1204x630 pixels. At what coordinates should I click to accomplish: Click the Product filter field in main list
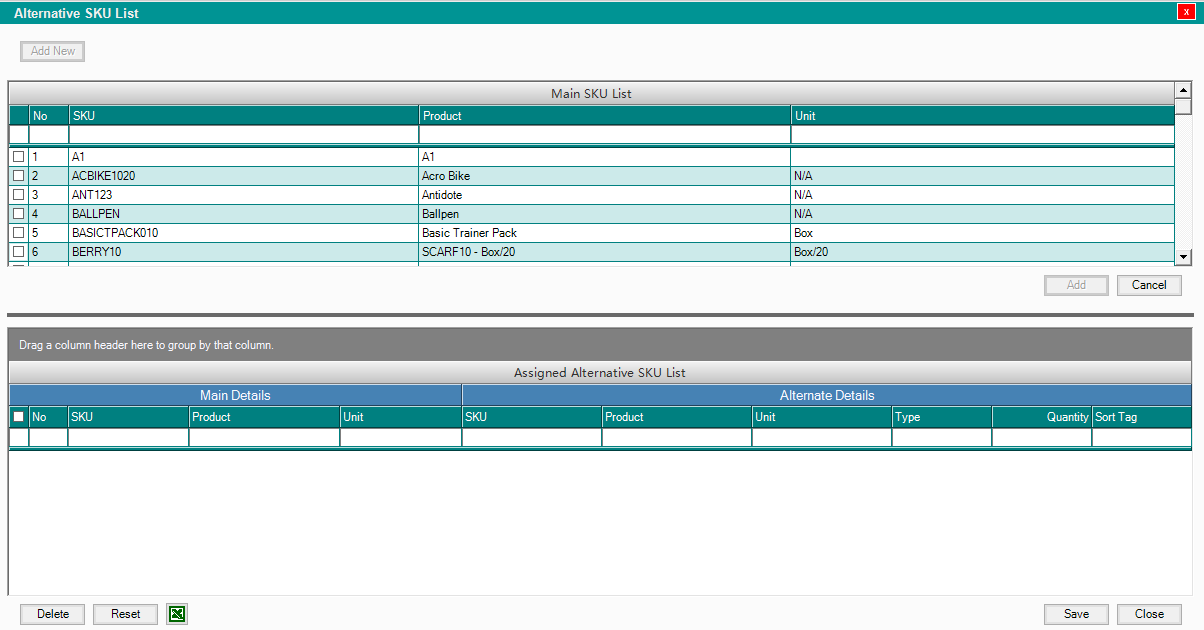tap(604, 134)
